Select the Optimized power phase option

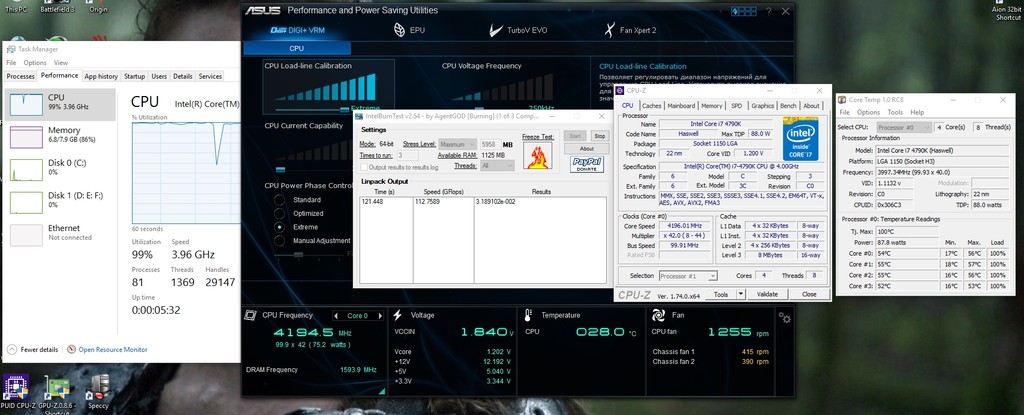tap(280, 213)
